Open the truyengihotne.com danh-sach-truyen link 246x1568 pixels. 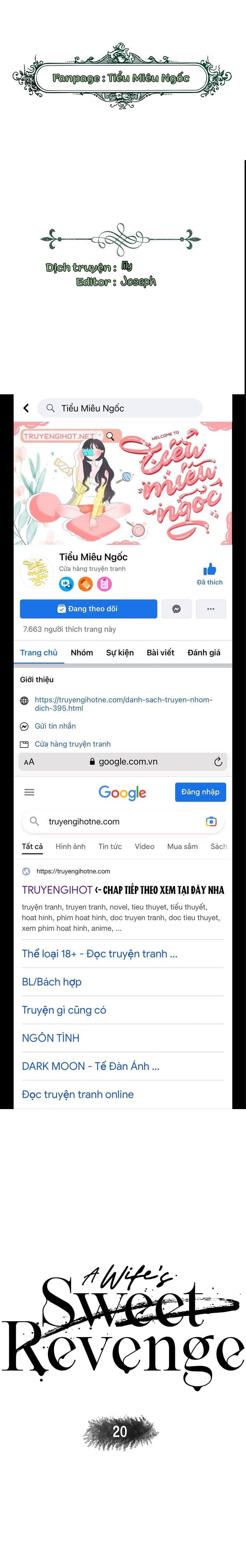(x=123, y=704)
